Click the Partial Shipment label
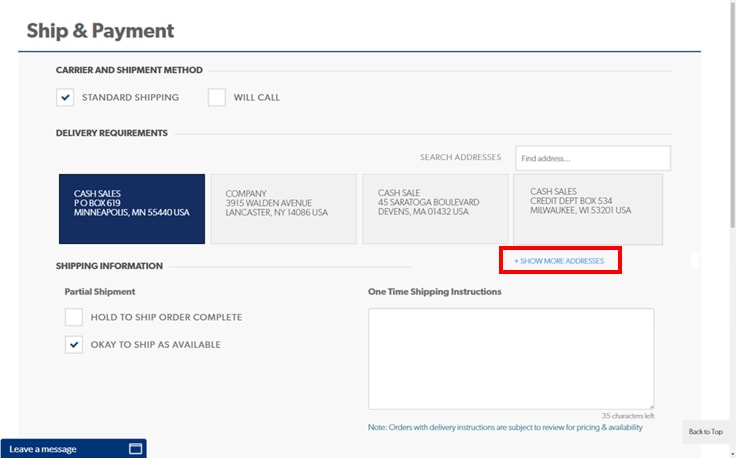Image resolution: width=736 pixels, height=458 pixels. pos(100,291)
